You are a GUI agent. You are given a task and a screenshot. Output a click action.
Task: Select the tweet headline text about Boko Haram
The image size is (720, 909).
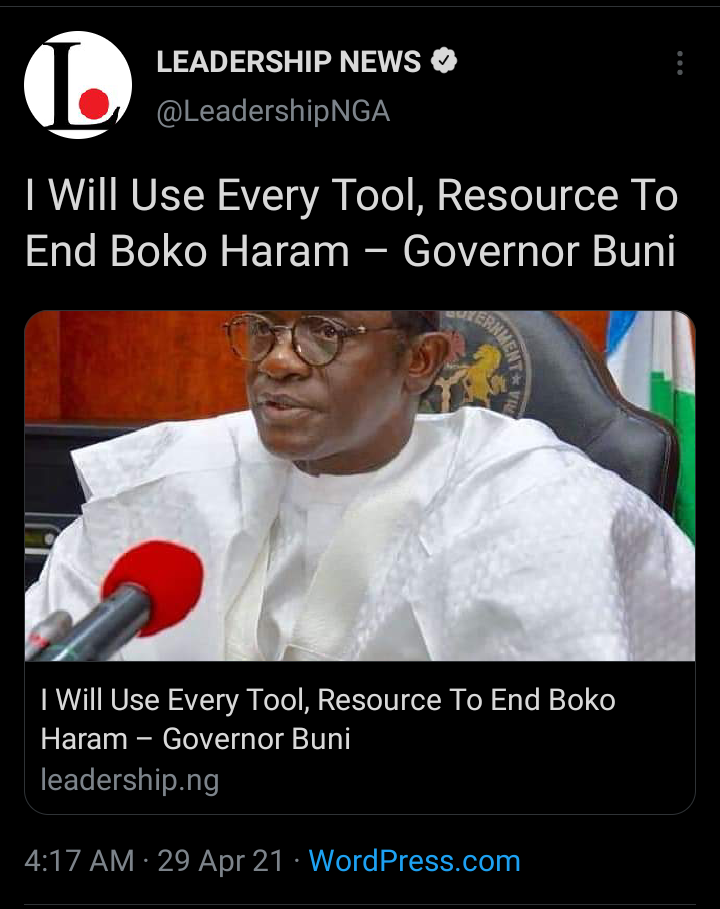tap(351, 223)
